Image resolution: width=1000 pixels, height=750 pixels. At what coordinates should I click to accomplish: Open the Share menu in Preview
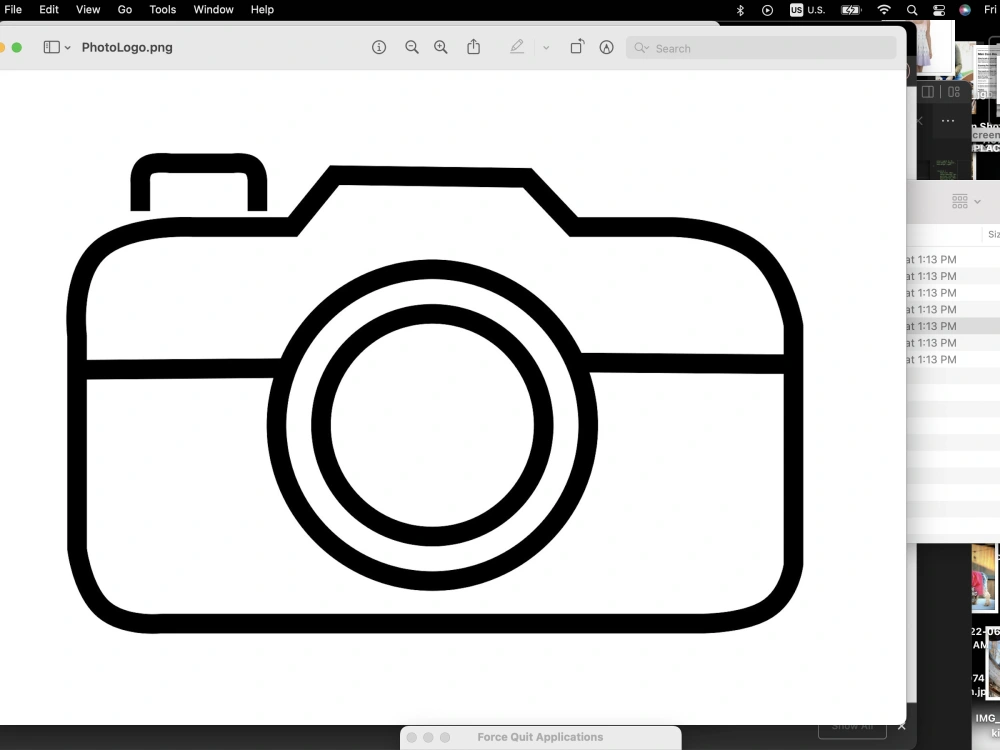(473, 47)
